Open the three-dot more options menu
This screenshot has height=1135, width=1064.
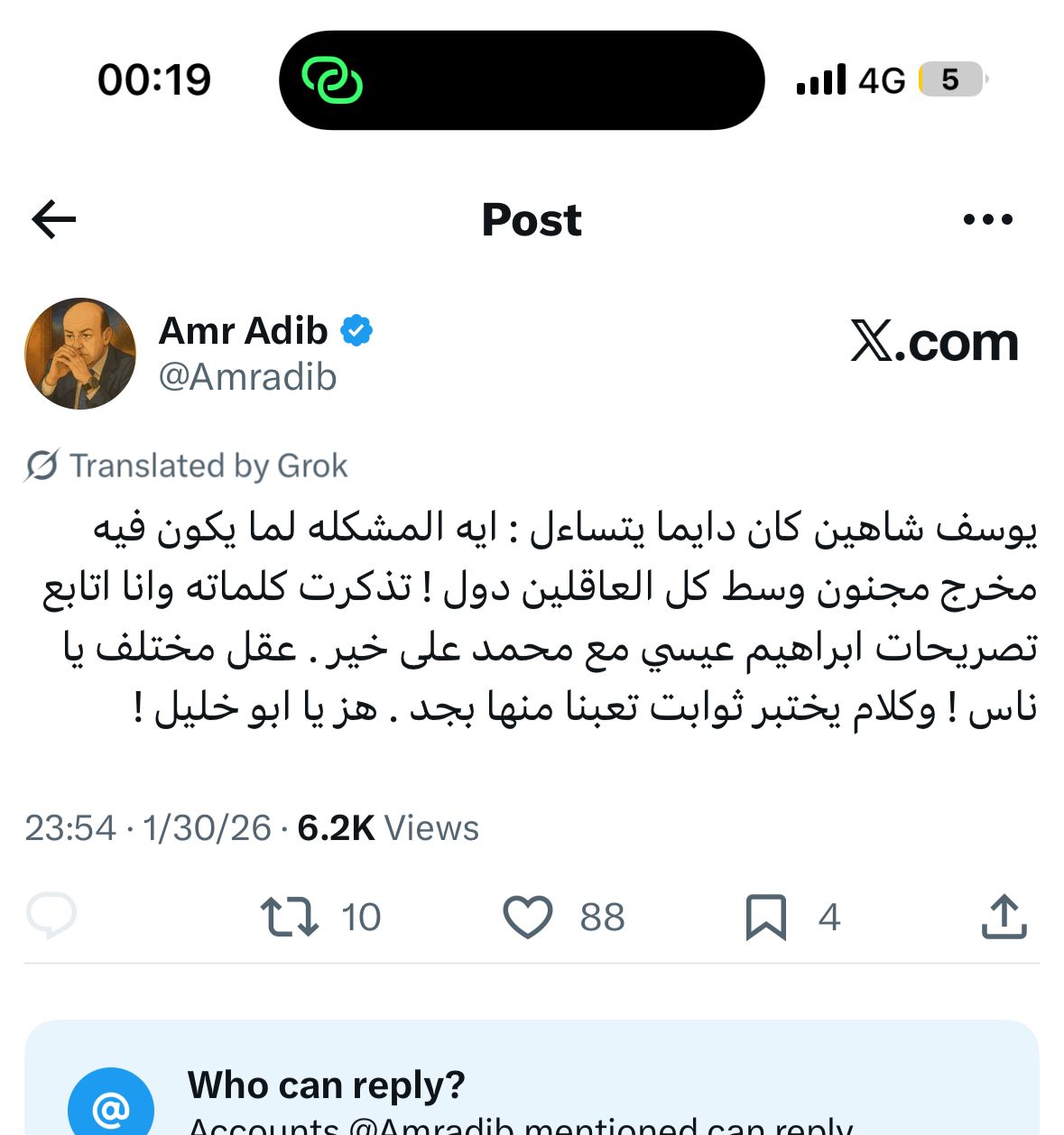click(988, 219)
